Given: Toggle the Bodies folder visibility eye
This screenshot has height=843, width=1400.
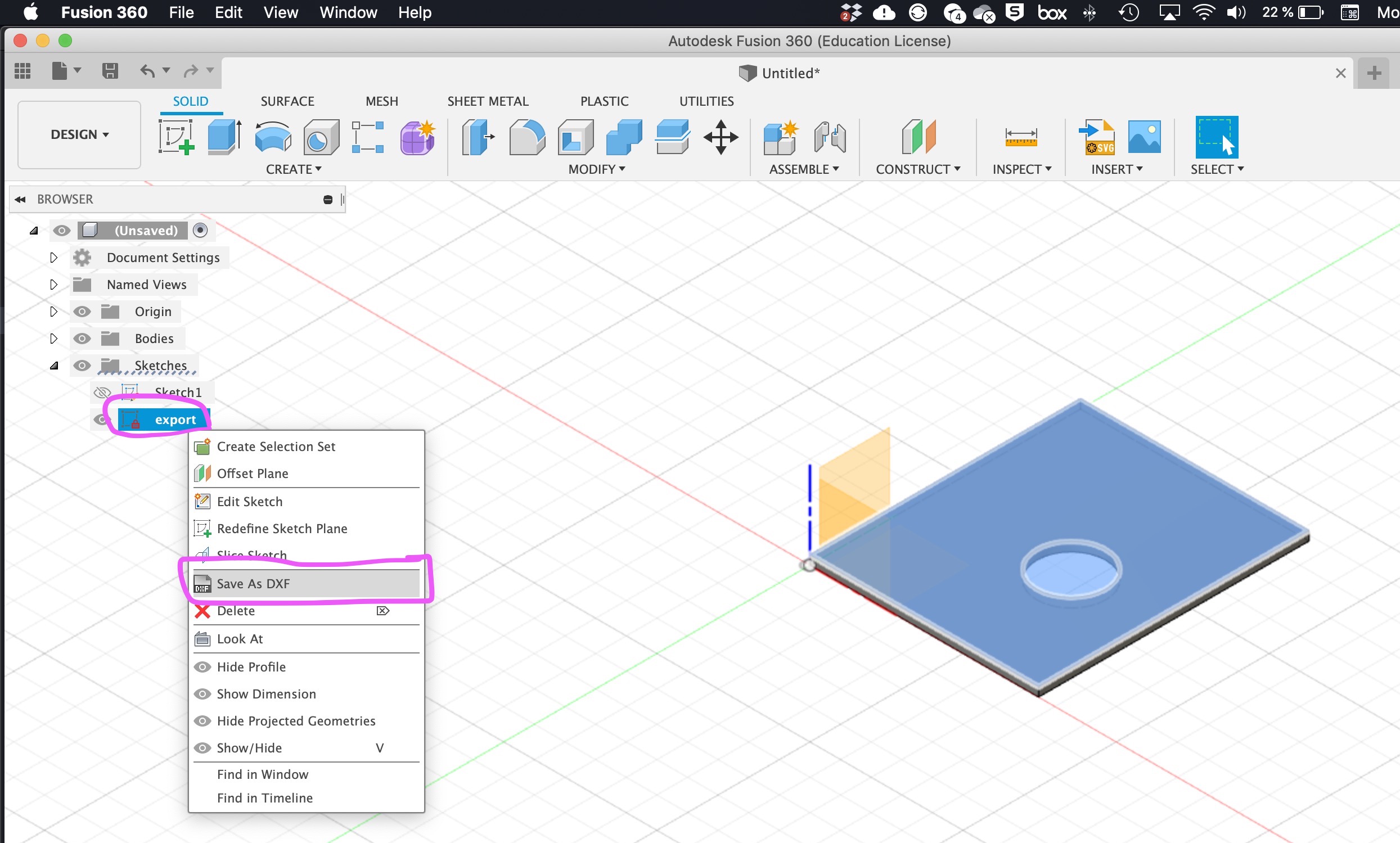Looking at the screenshot, I should coord(82,339).
